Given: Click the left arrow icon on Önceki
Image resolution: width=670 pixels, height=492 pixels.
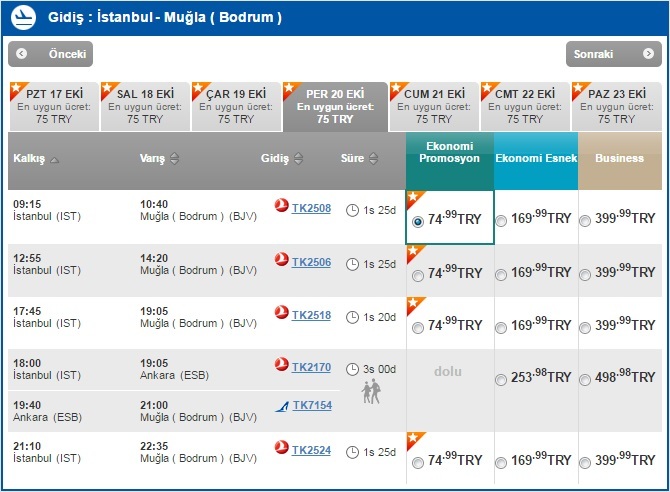Looking at the screenshot, I should coord(22,53).
